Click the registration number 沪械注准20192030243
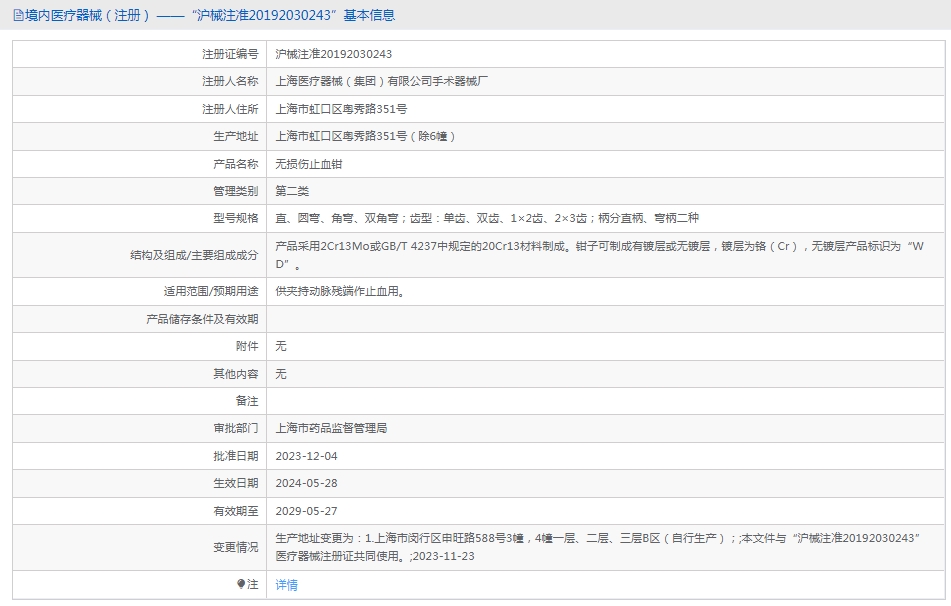This screenshot has height=606, width=951. pos(334,54)
